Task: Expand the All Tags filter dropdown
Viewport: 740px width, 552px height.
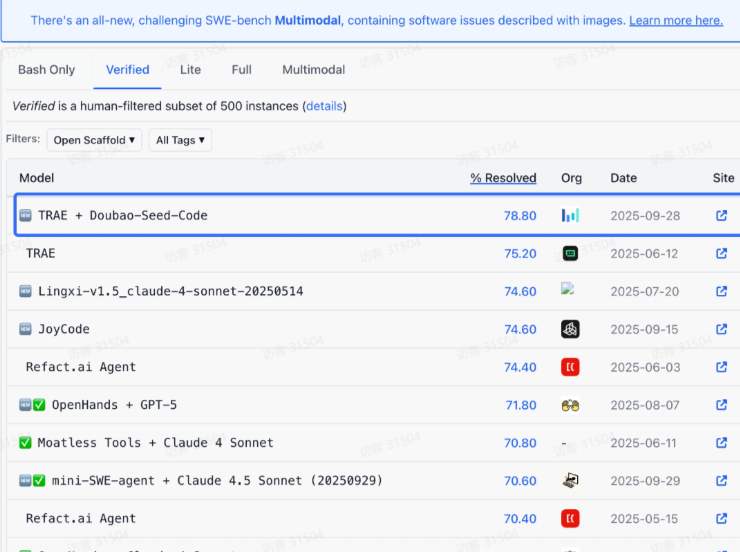Action: 180,140
